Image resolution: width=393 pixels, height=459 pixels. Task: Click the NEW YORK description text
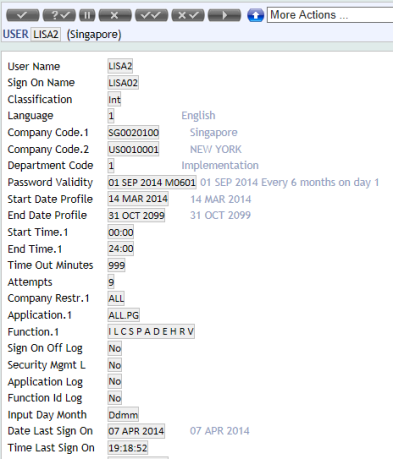pyautogui.click(x=216, y=149)
